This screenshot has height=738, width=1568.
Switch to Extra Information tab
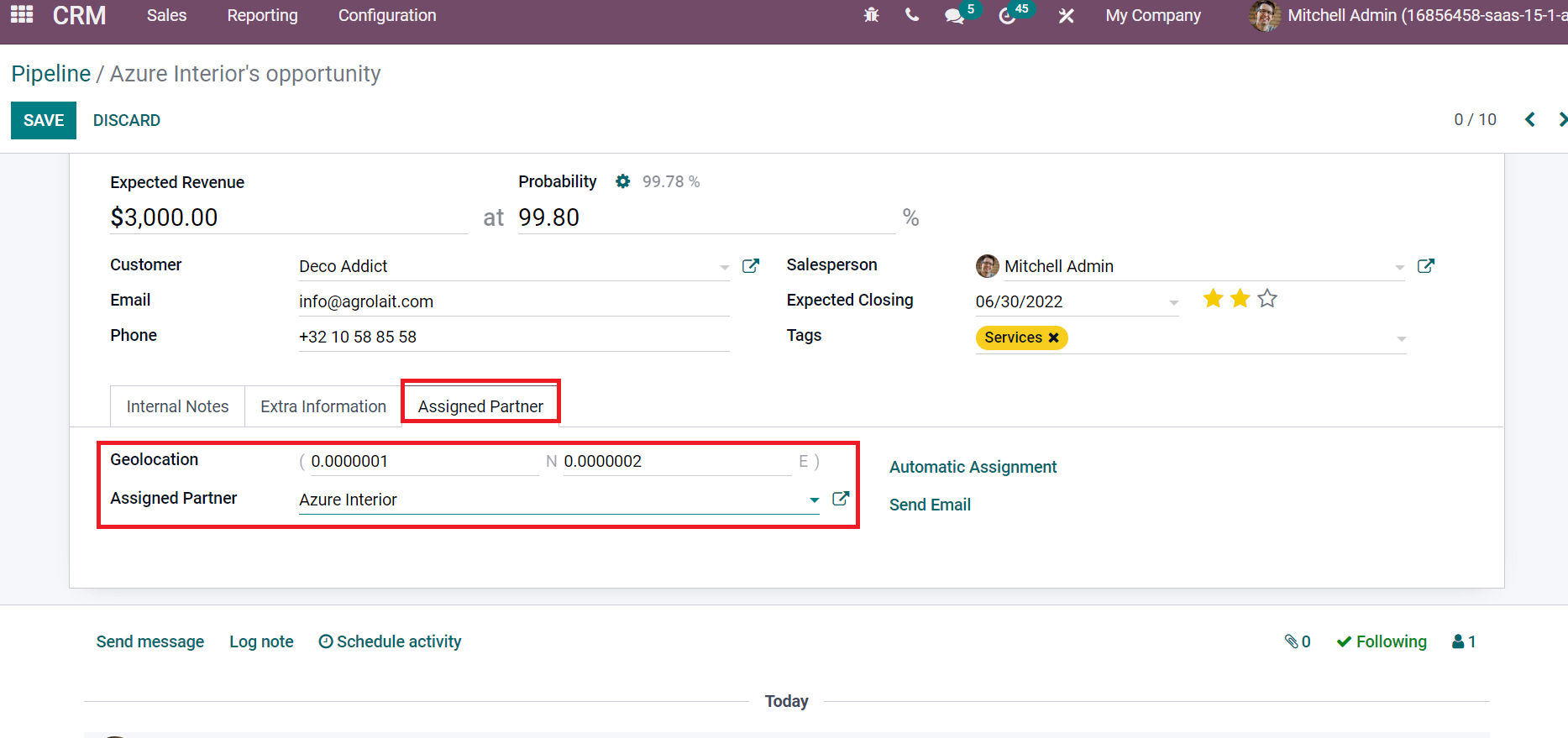pyautogui.click(x=323, y=406)
